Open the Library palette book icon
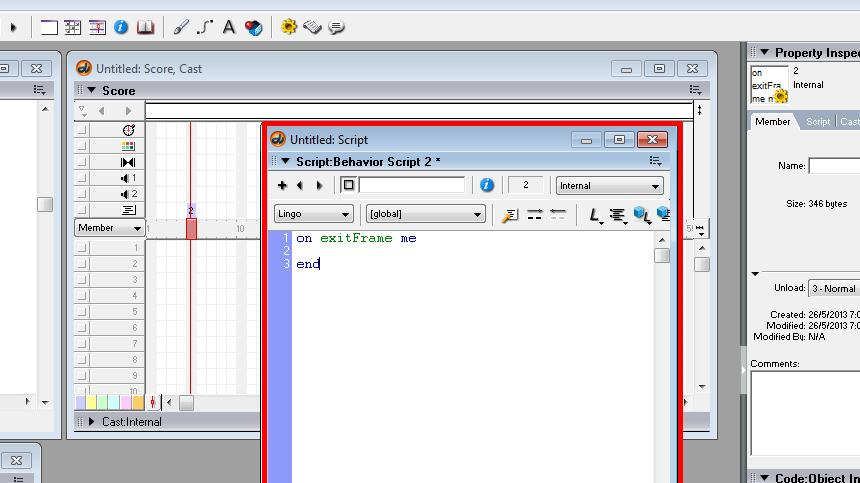The image size is (860, 483). (x=145, y=27)
